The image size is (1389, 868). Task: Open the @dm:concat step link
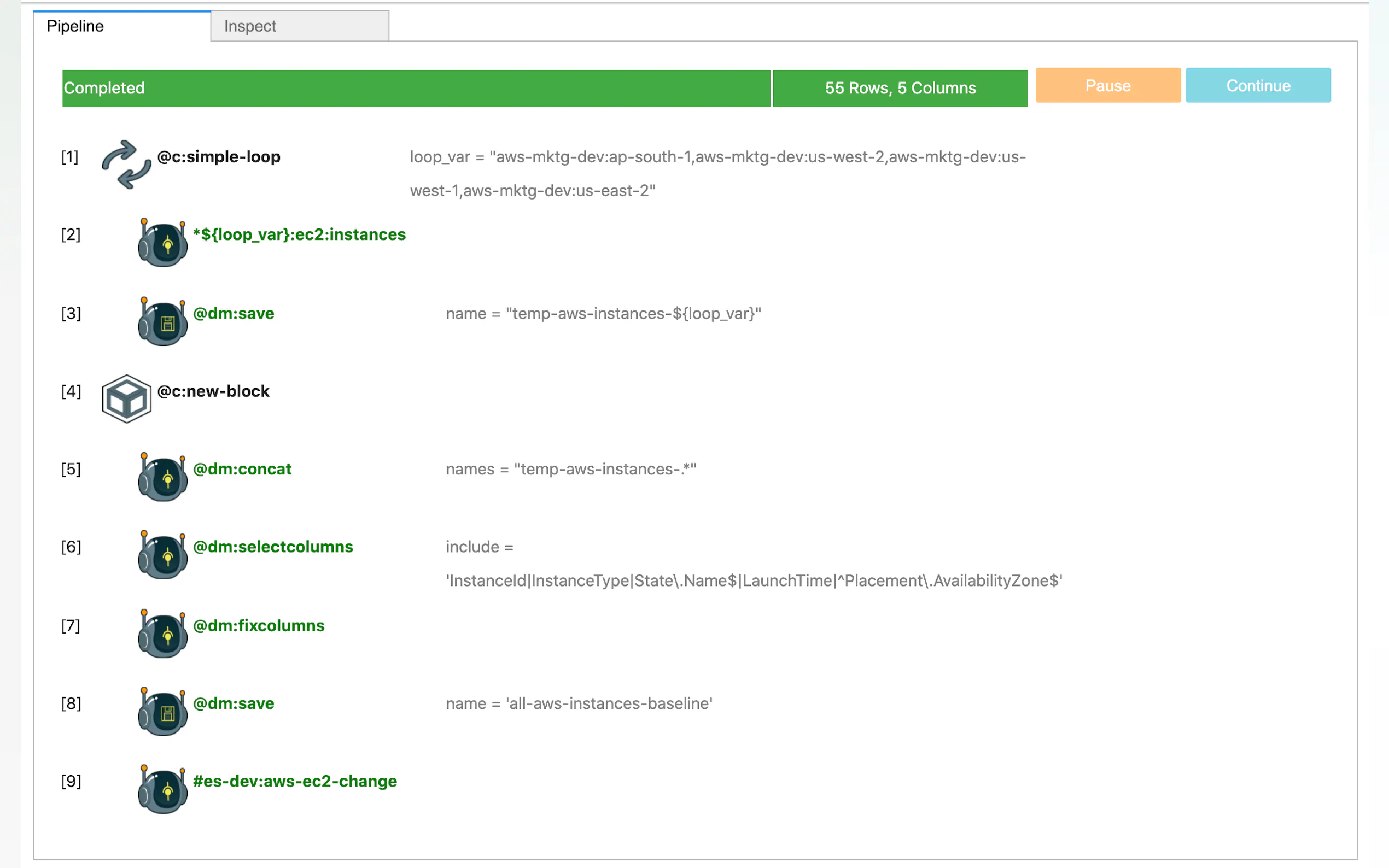(242, 469)
